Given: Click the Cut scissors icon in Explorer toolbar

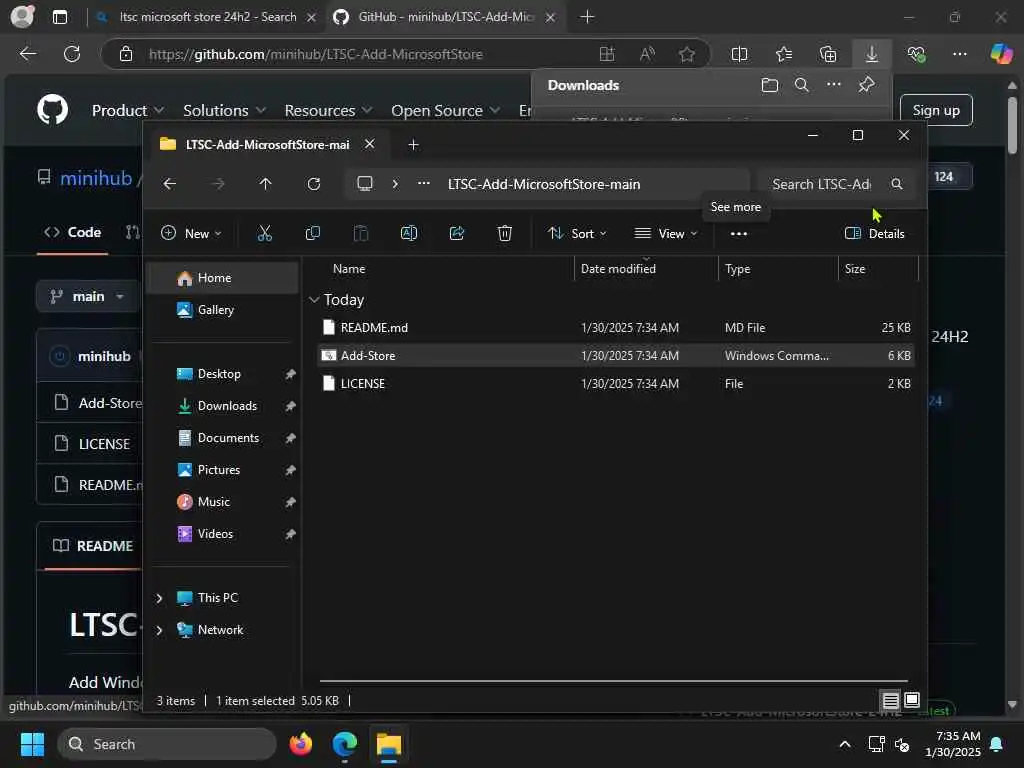Looking at the screenshot, I should point(264,233).
